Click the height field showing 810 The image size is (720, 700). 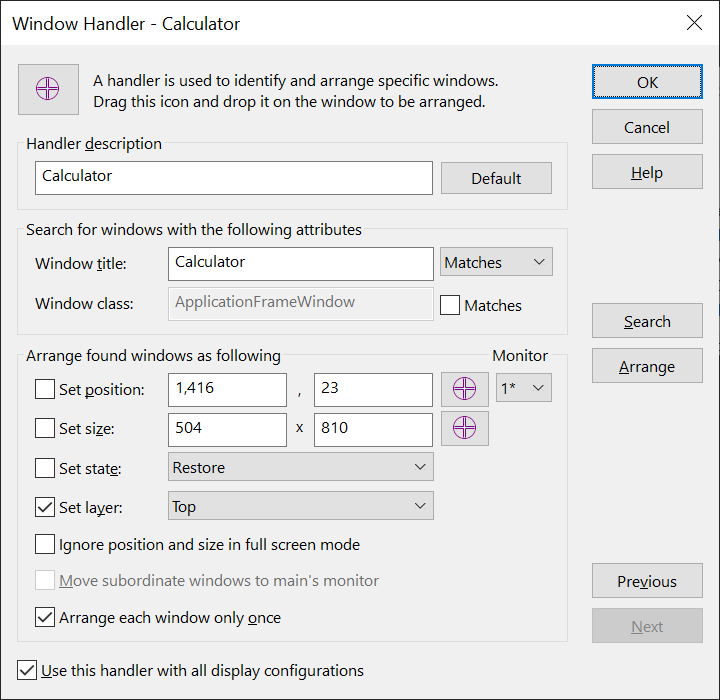point(373,430)
